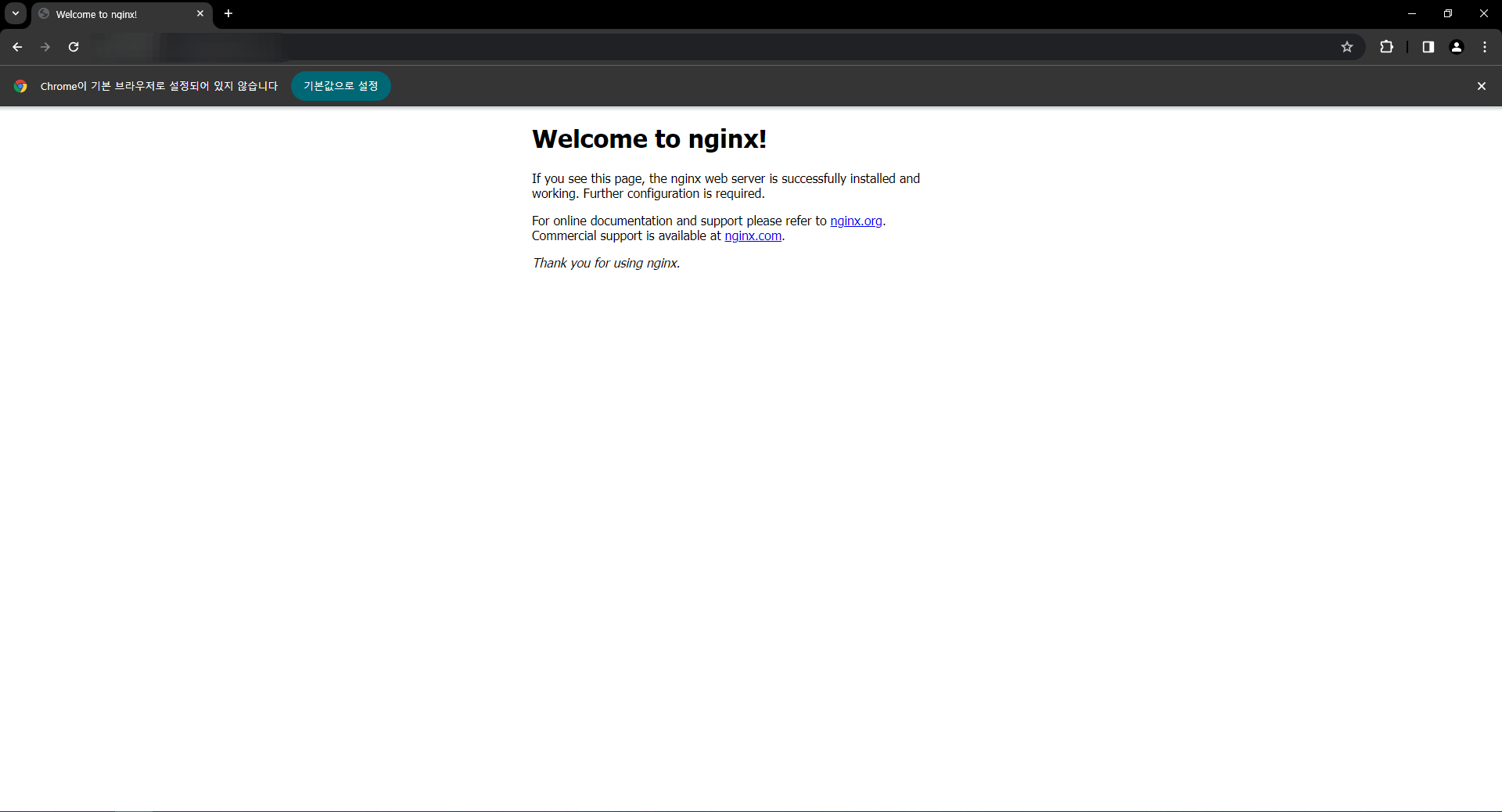
Task: Click the 'Welcome to nginx!' heading
Action: point(649,139)
